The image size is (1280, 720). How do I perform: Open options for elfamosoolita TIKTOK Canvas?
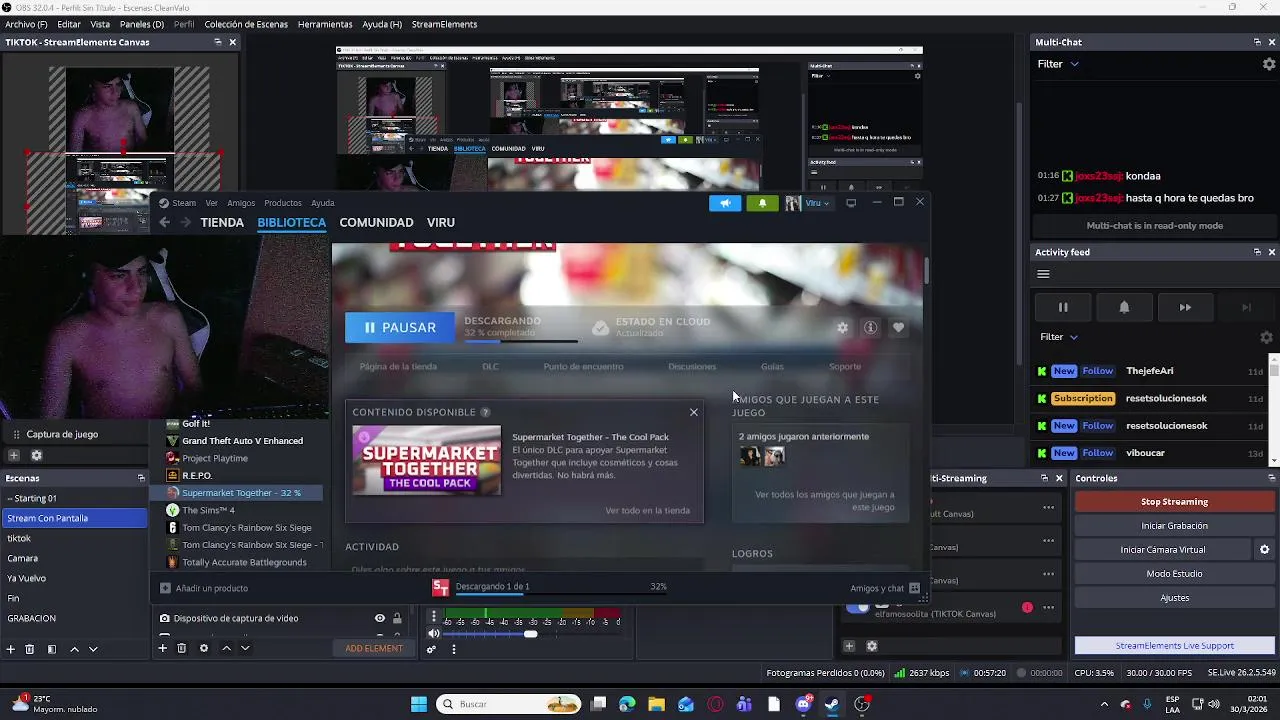[1048, 607]
